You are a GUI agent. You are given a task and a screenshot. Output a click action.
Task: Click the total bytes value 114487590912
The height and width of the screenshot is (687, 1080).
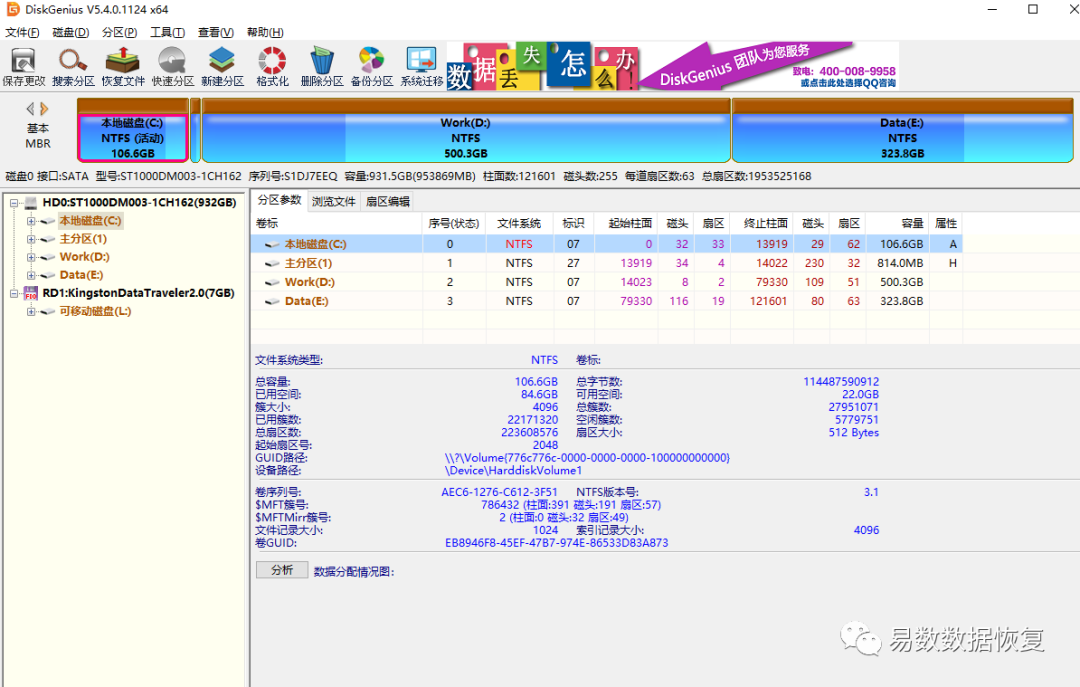click(841, 382)
